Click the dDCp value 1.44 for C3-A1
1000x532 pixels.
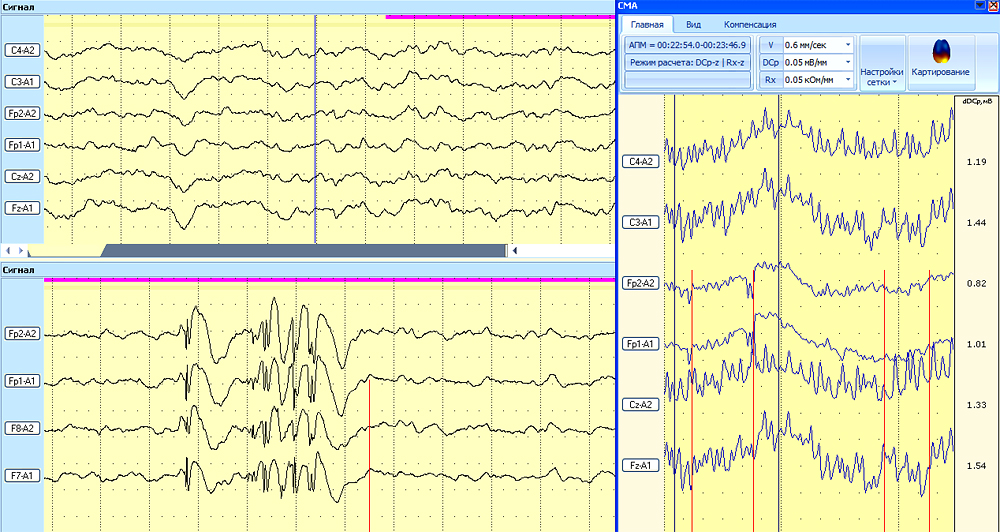(976, 223)
